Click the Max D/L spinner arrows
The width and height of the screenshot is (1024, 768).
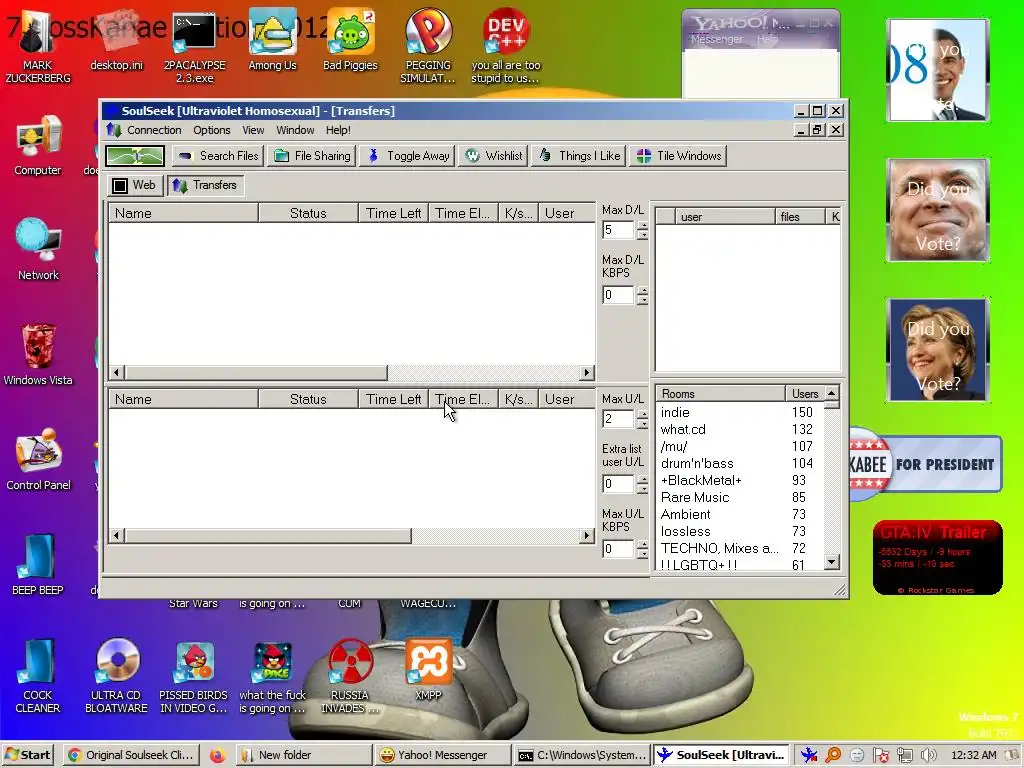click(x=643, y=230)
